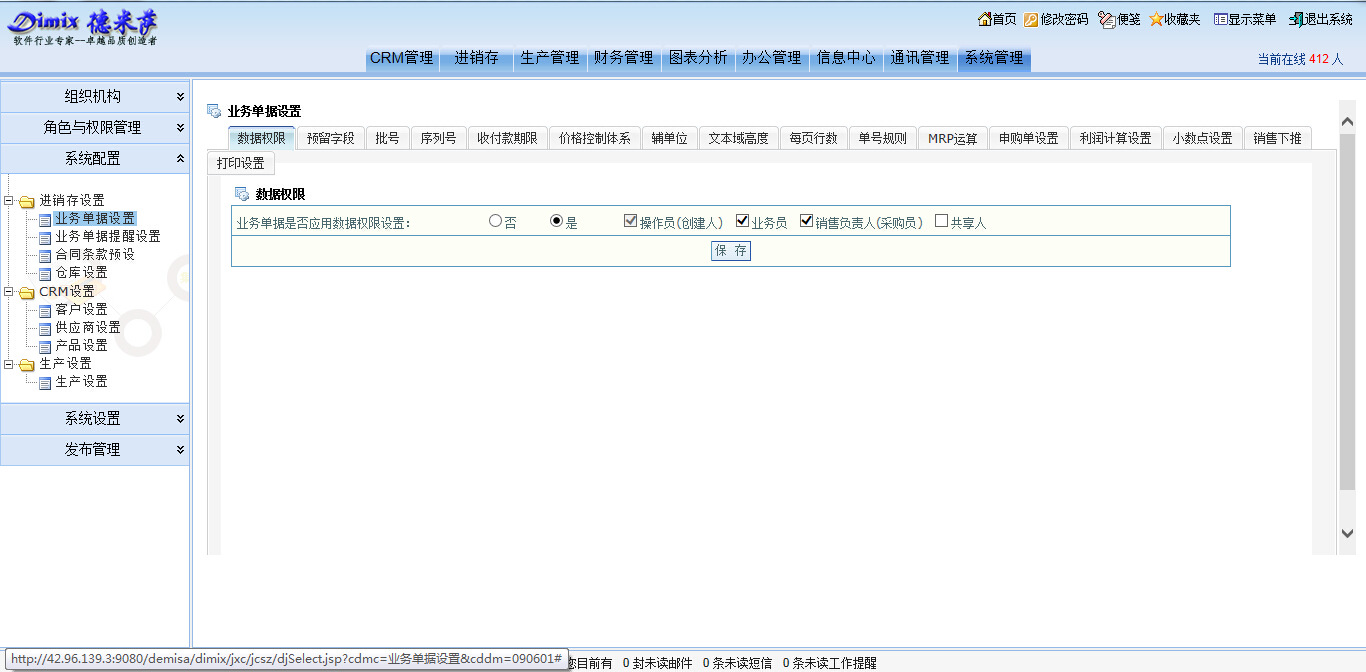Expand the 组织机构 sidebar panel

(94, 97)
